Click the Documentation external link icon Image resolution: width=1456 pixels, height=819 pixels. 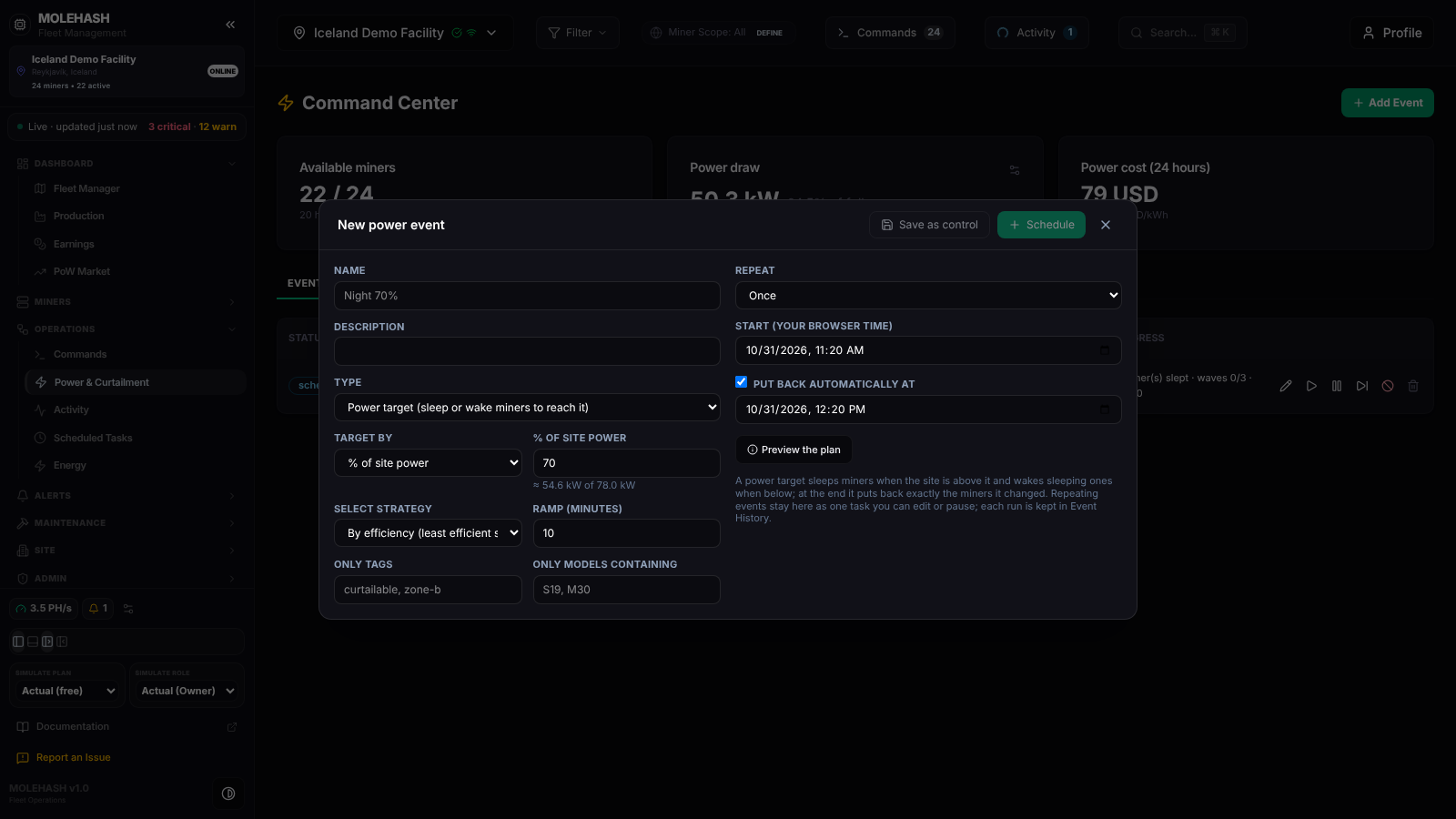click(232, 727)
